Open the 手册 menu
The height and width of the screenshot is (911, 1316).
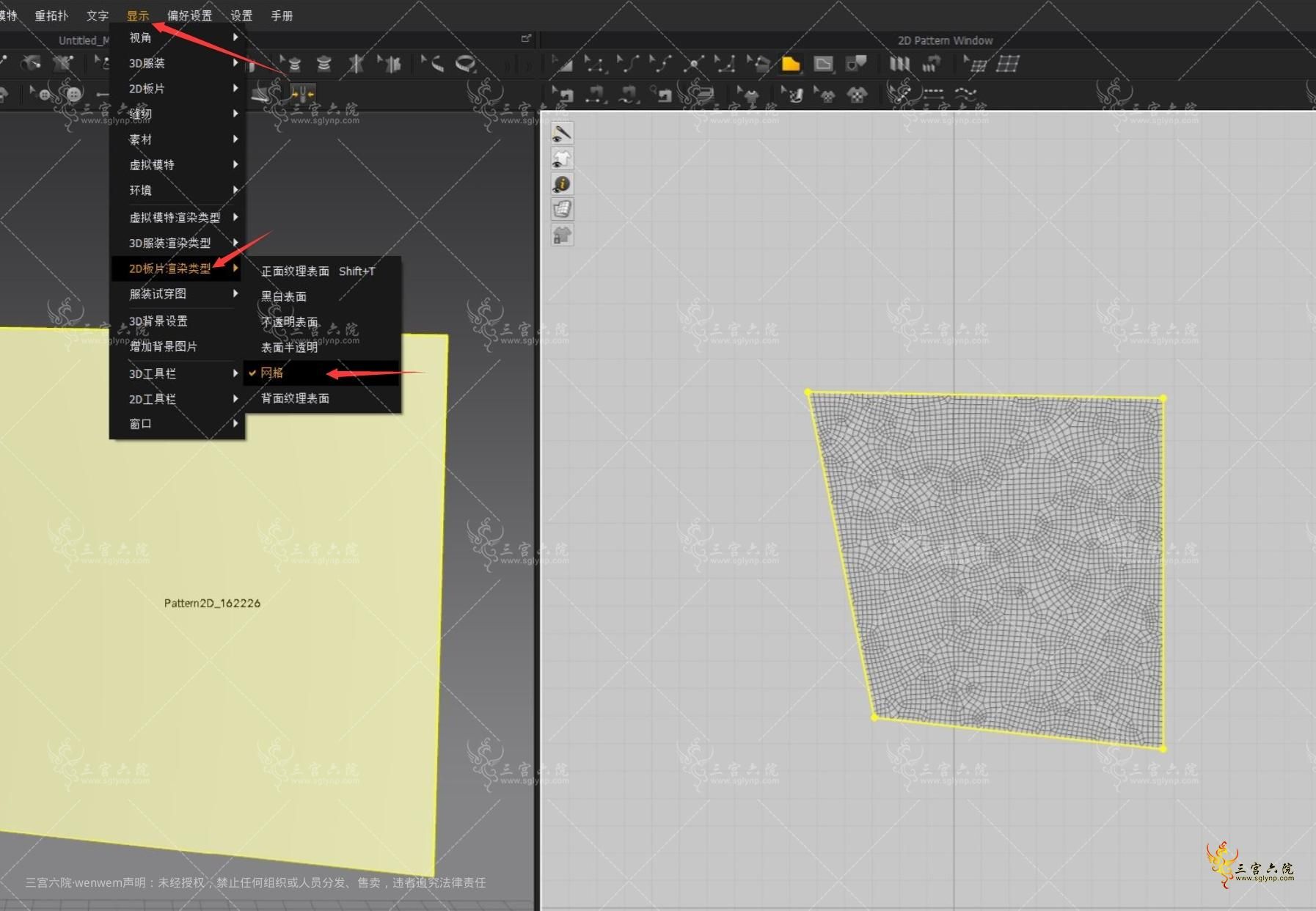pos(282,15)
